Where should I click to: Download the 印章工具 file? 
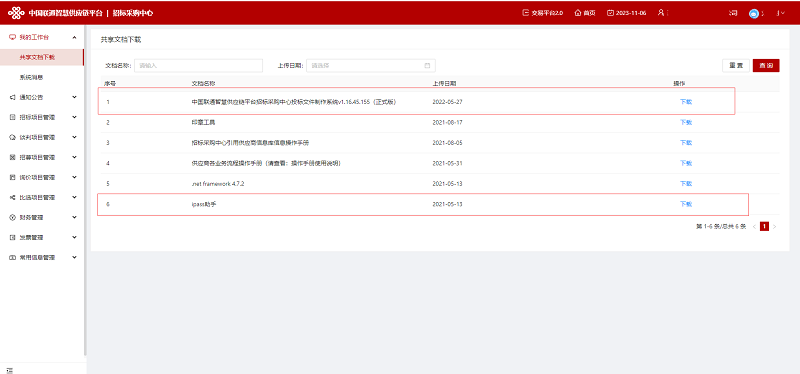coord(686,122)
